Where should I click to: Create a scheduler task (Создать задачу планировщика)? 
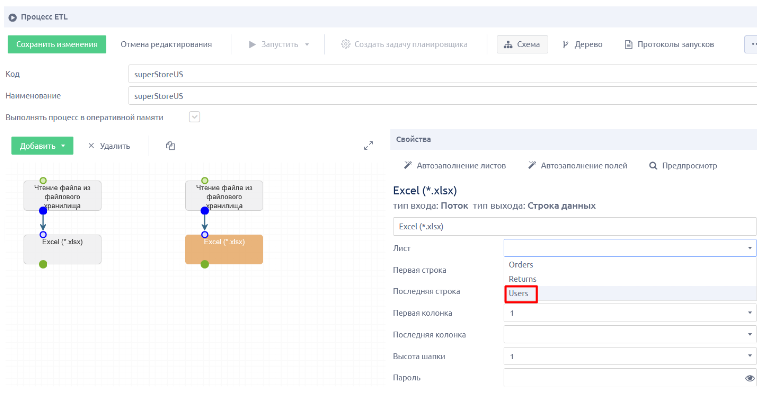[x=404, y=44]
